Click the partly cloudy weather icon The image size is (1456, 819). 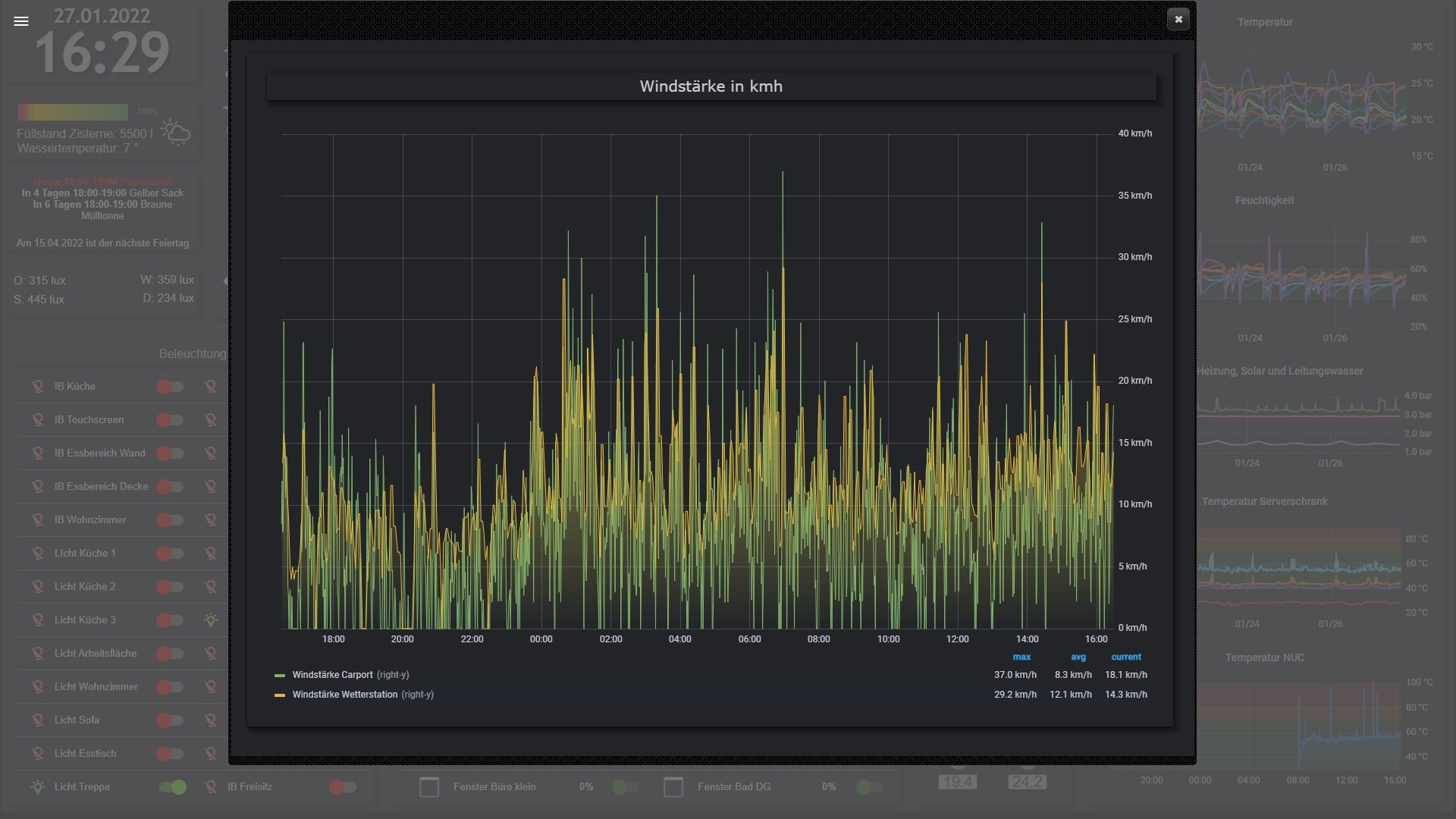175,133
